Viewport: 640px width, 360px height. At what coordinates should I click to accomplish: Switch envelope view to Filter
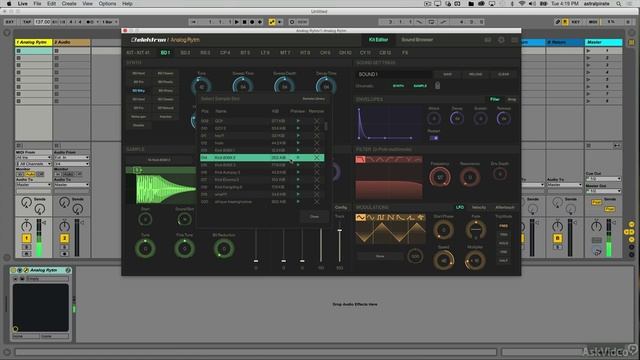coord(495,100)
